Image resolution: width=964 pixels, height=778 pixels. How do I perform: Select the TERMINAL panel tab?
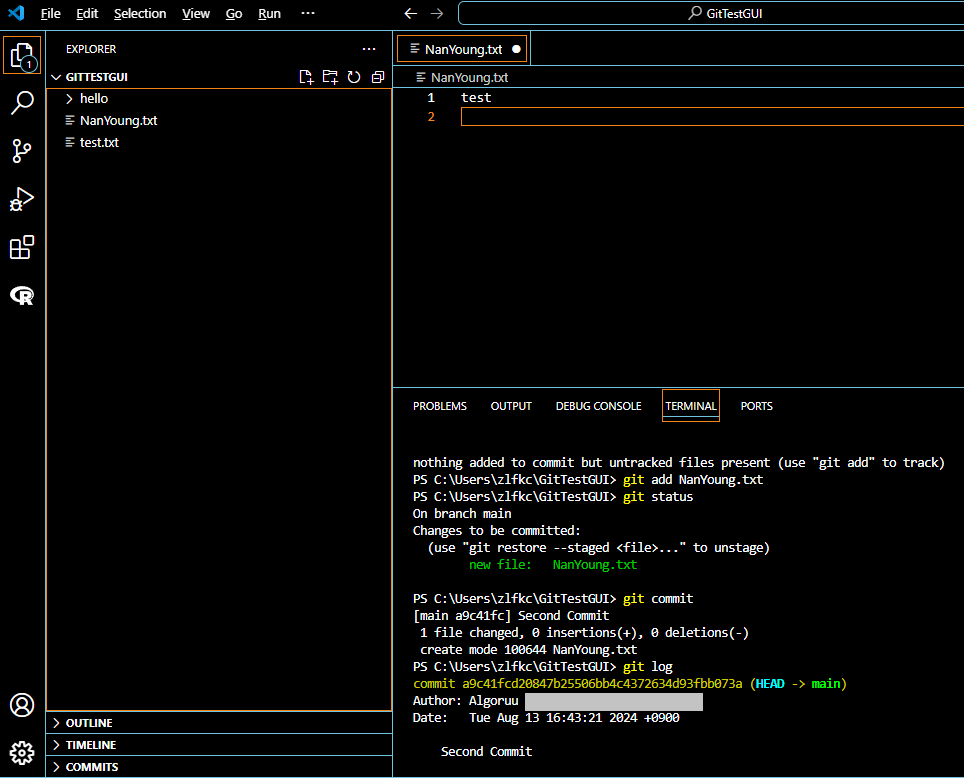coord(691,406)
